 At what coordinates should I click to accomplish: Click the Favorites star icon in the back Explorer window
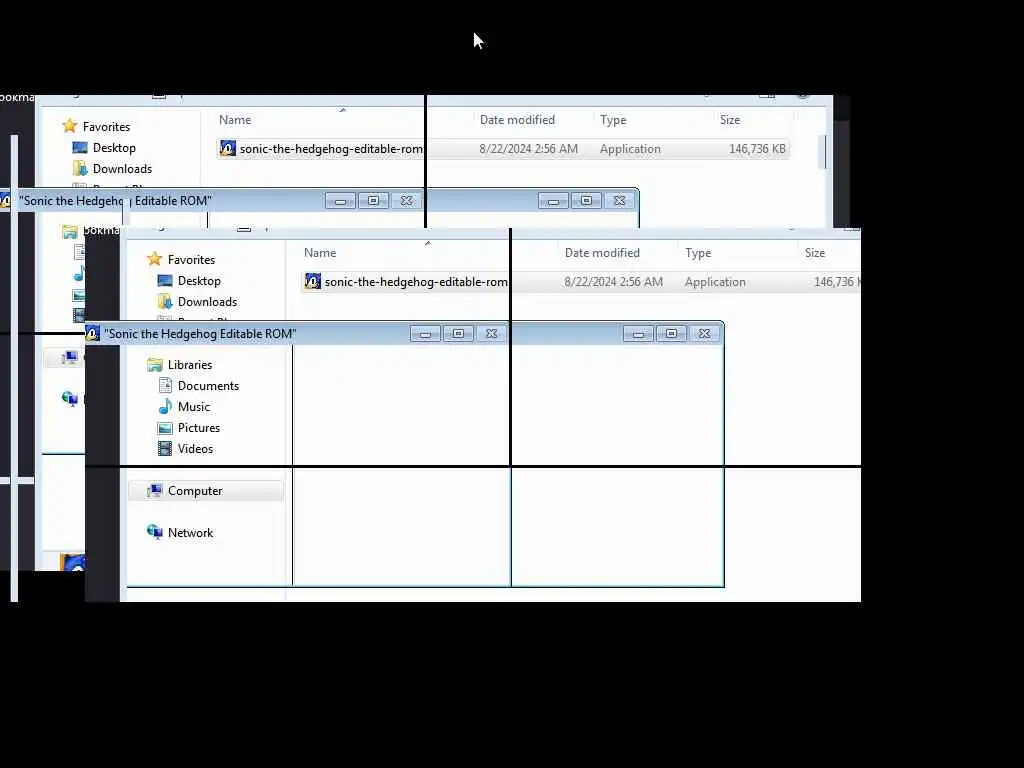(x=70, y=126)
